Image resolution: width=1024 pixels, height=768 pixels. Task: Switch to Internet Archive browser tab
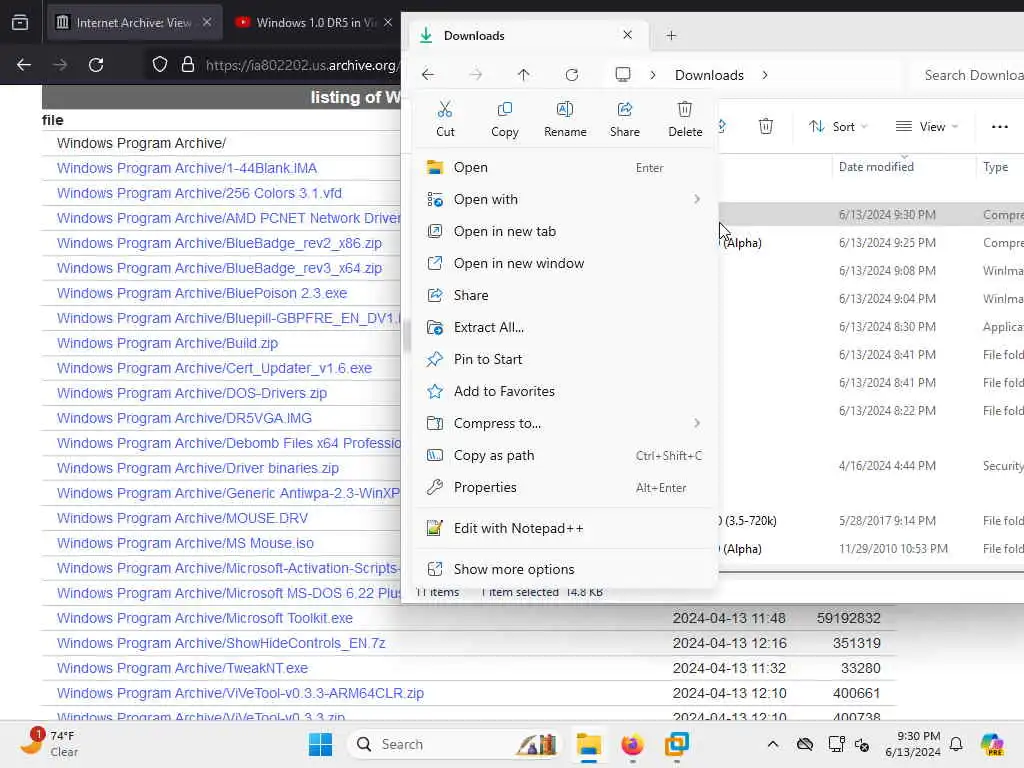click(134, 22)
